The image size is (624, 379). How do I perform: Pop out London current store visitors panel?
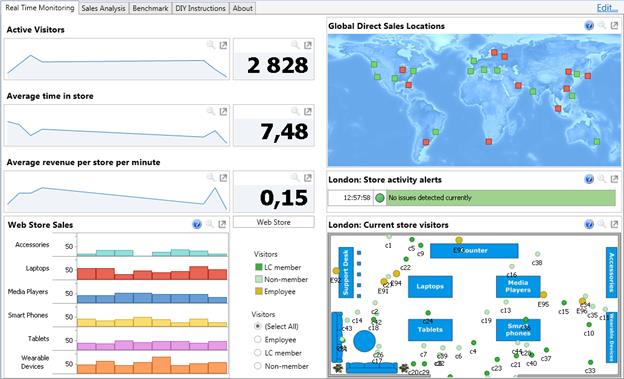tap(614, 224)
